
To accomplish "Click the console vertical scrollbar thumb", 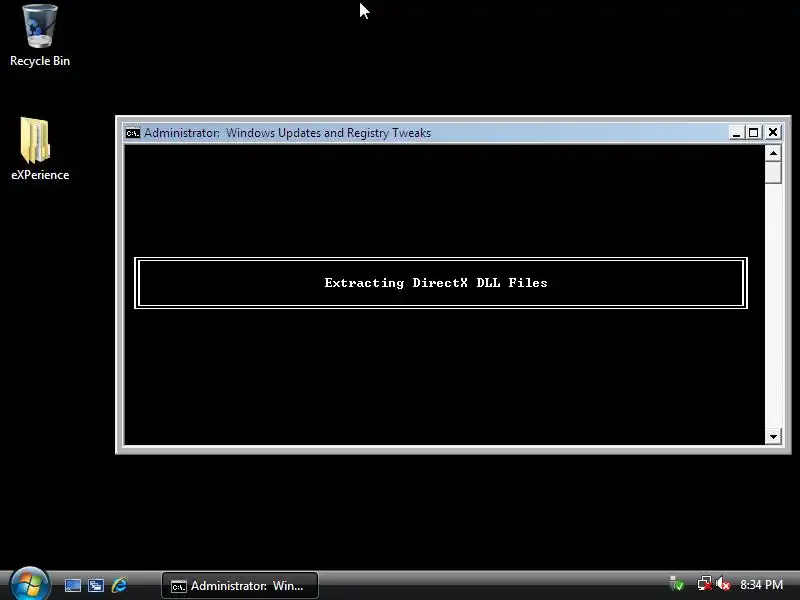I will click(773, 172).
